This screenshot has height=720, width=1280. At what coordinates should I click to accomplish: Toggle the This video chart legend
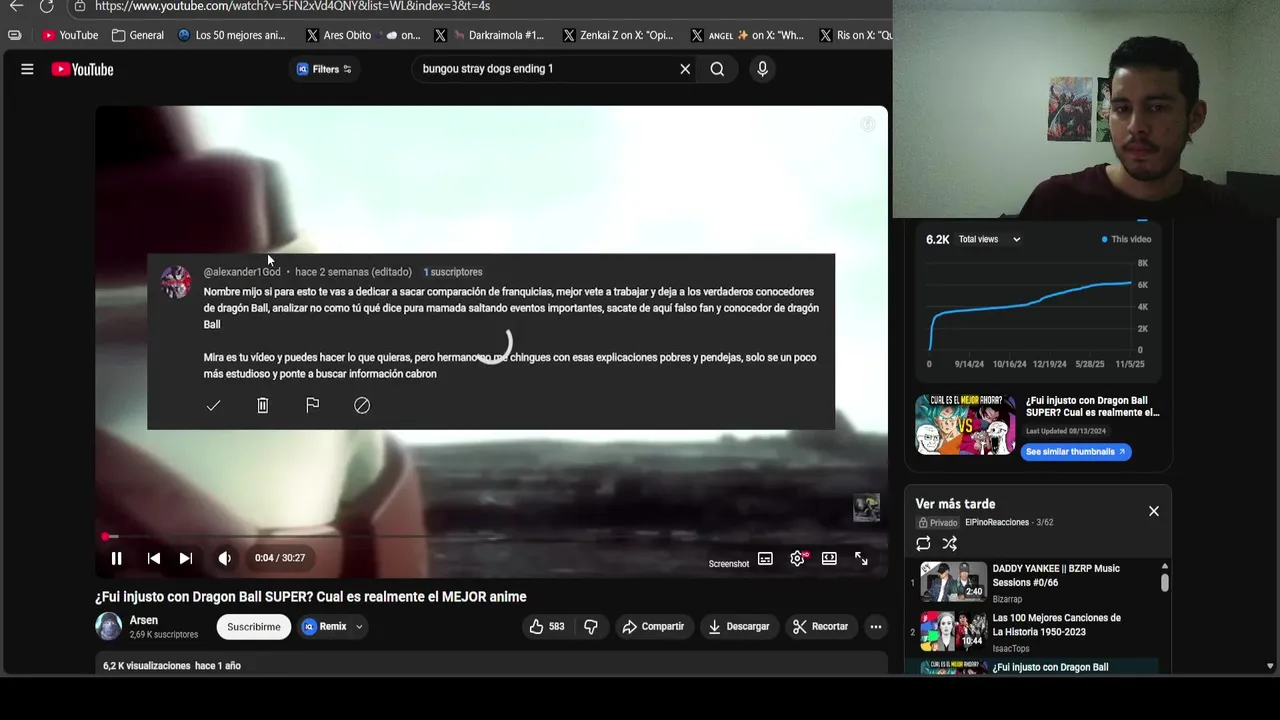[x=1126, y=239]
